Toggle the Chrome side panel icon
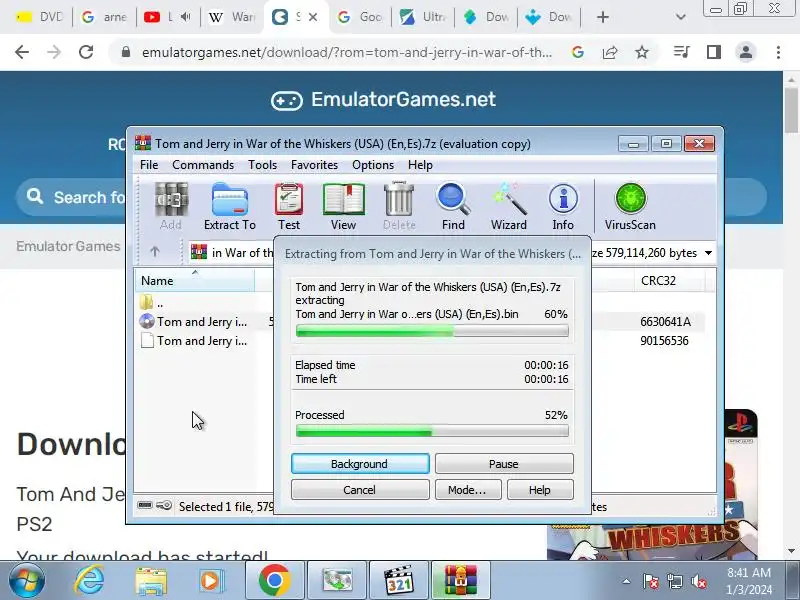 pos(714,52)
